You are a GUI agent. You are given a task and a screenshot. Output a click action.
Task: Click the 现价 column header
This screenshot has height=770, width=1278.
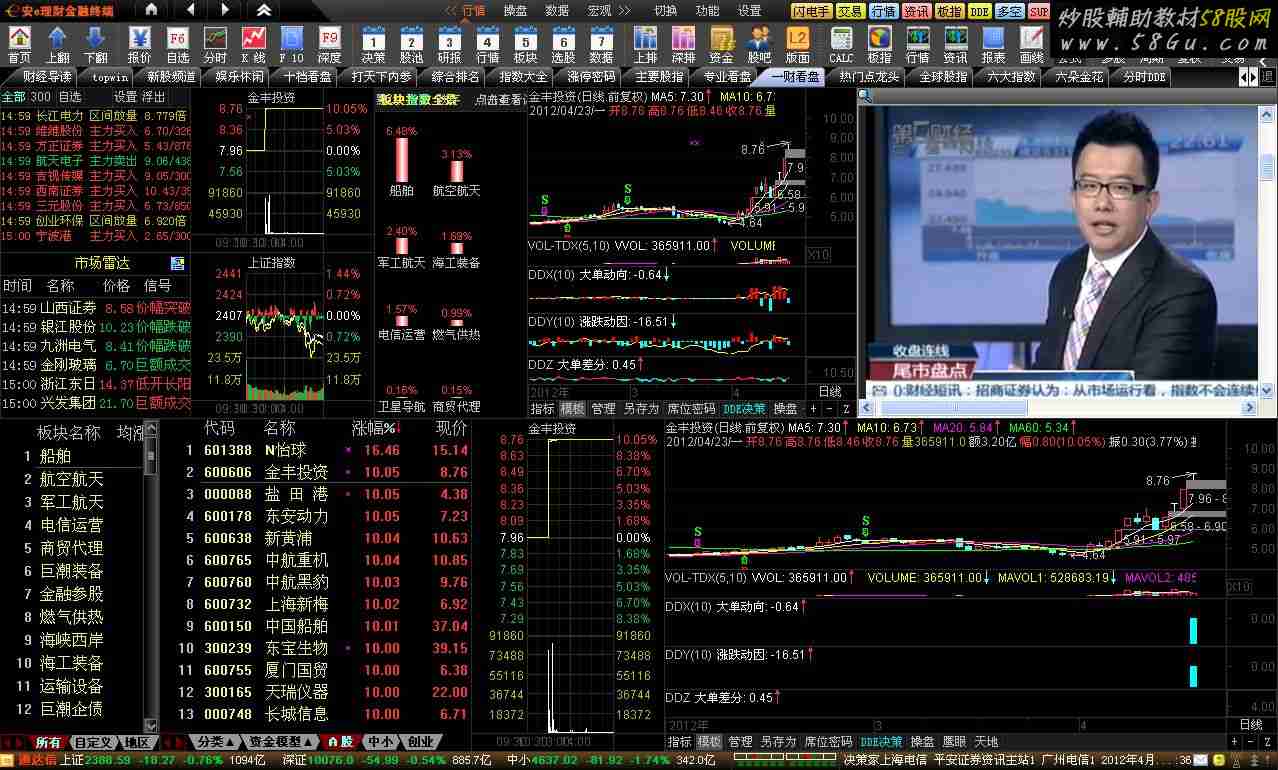[451, 428]
